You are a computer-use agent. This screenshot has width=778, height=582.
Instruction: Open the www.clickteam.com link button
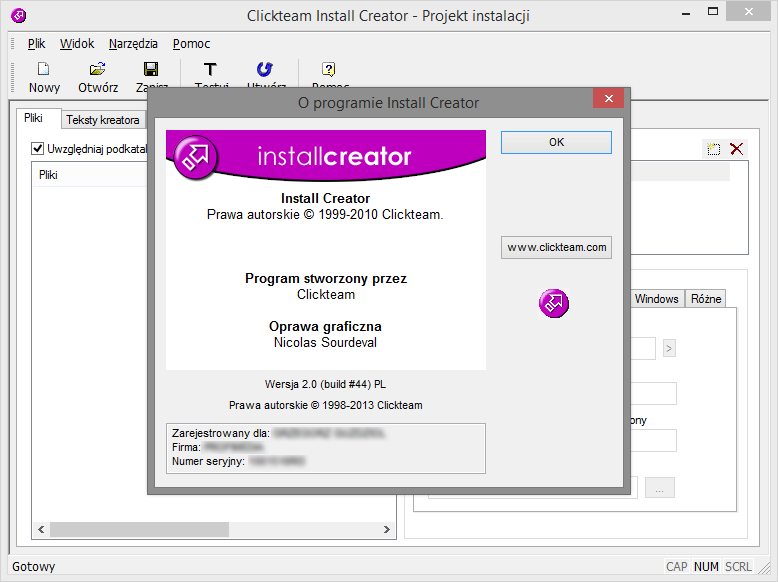click(x=556, y=247)
